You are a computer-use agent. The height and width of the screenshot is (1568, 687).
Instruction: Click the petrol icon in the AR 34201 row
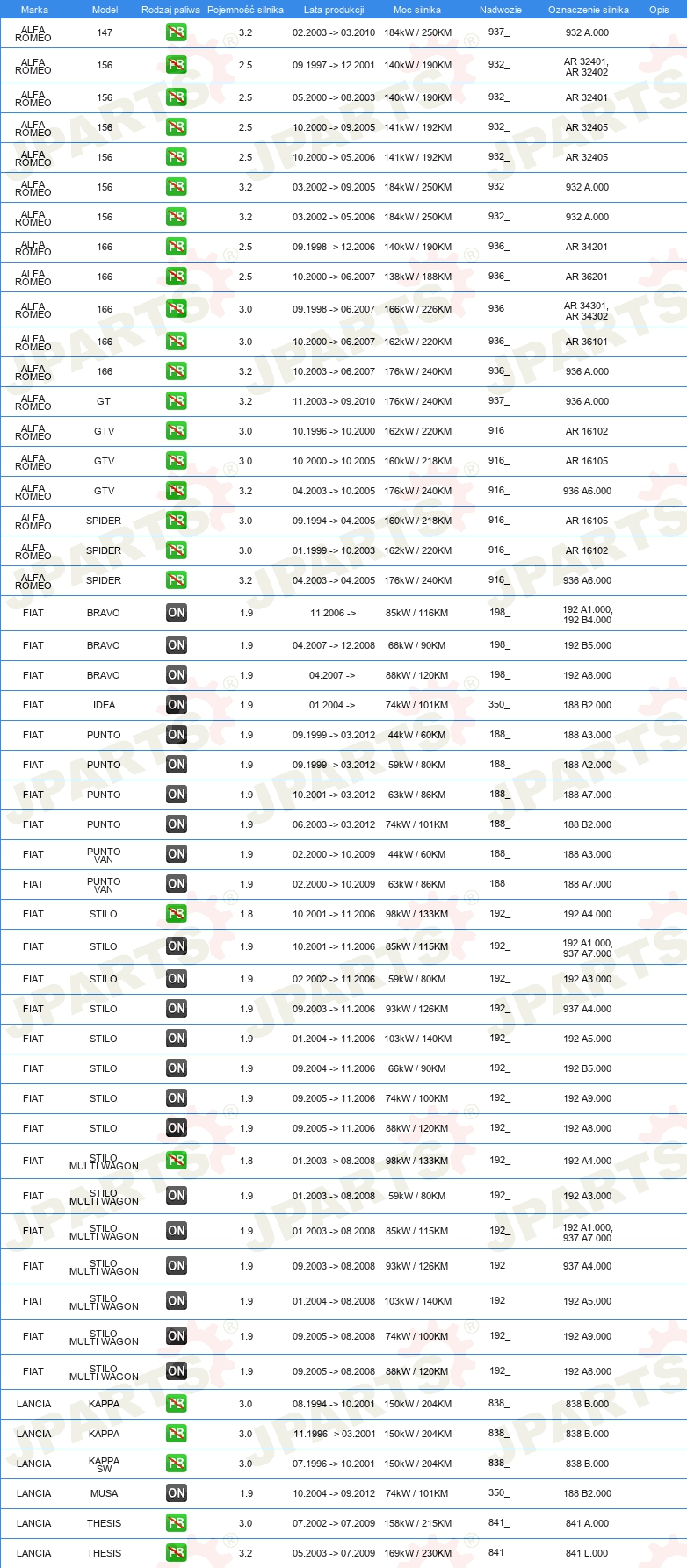(x=177, y=247)
